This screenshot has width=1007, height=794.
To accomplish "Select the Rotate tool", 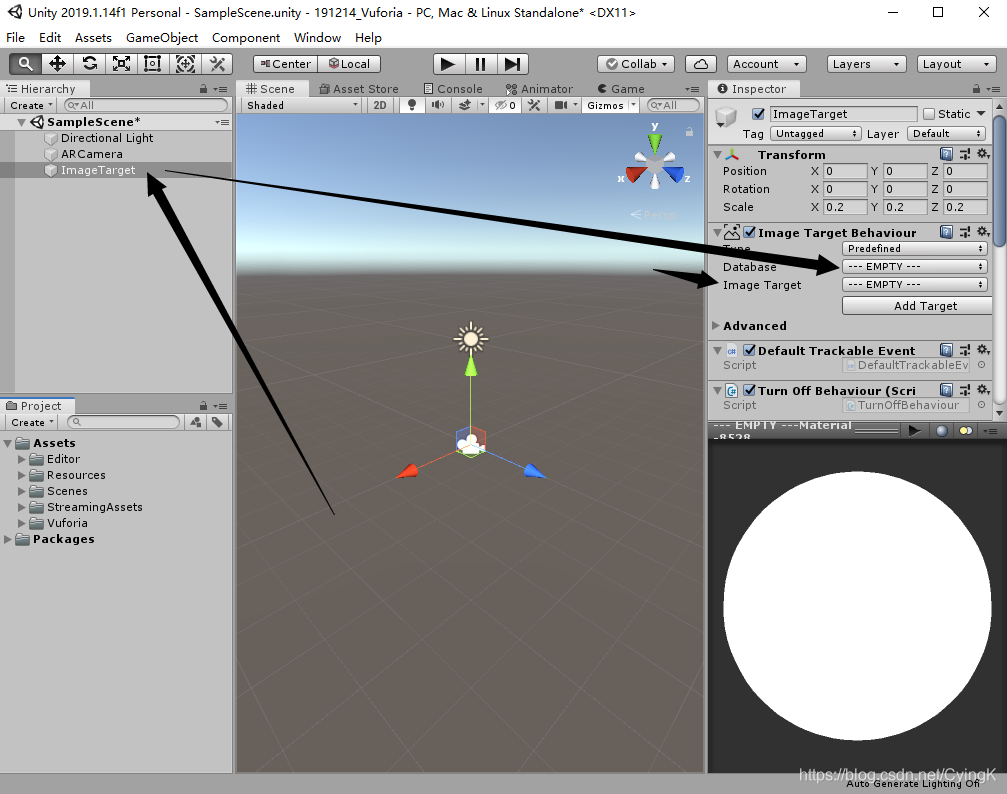I will (89, 64).
